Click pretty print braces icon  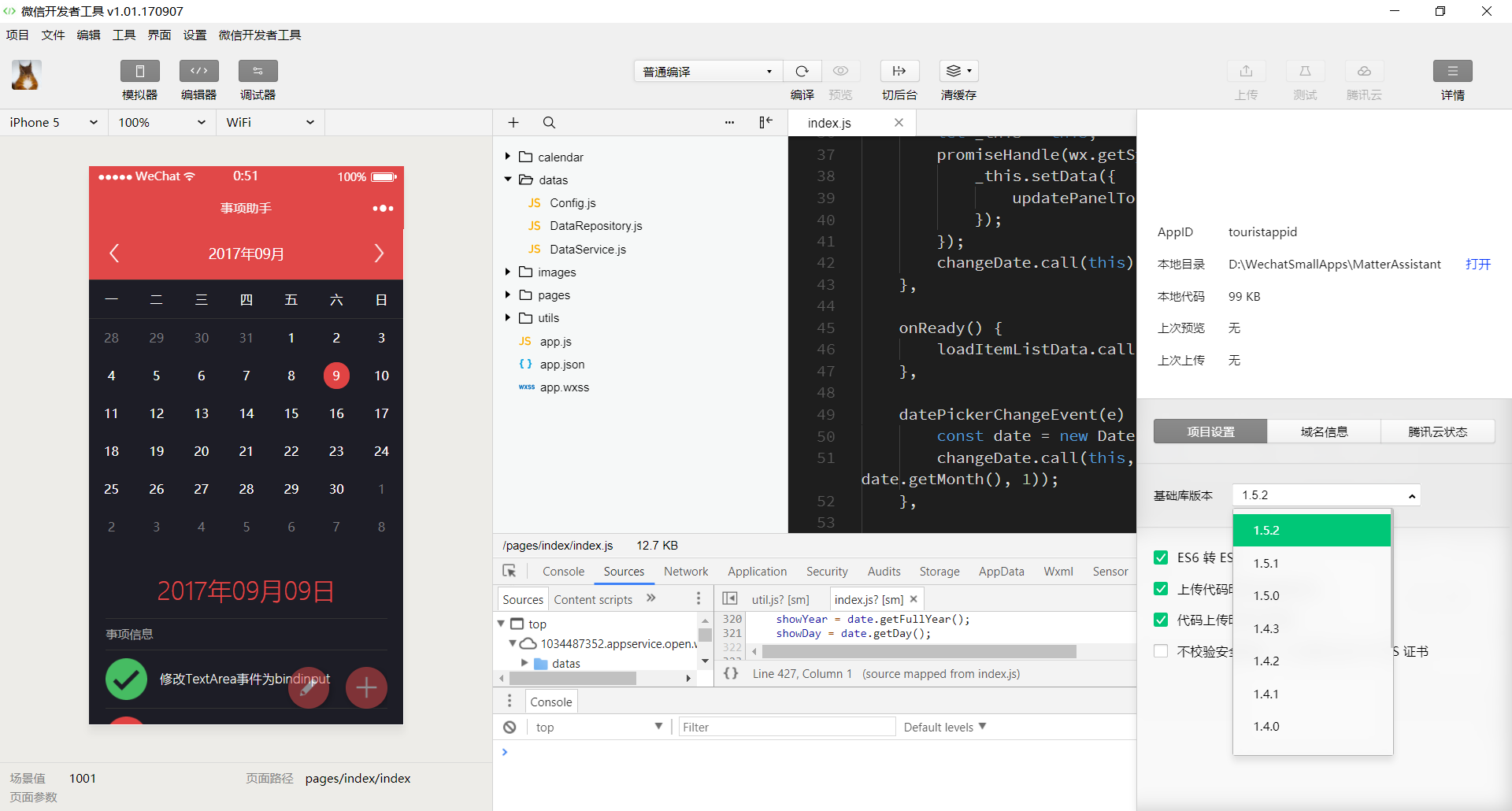click(731, 673)
